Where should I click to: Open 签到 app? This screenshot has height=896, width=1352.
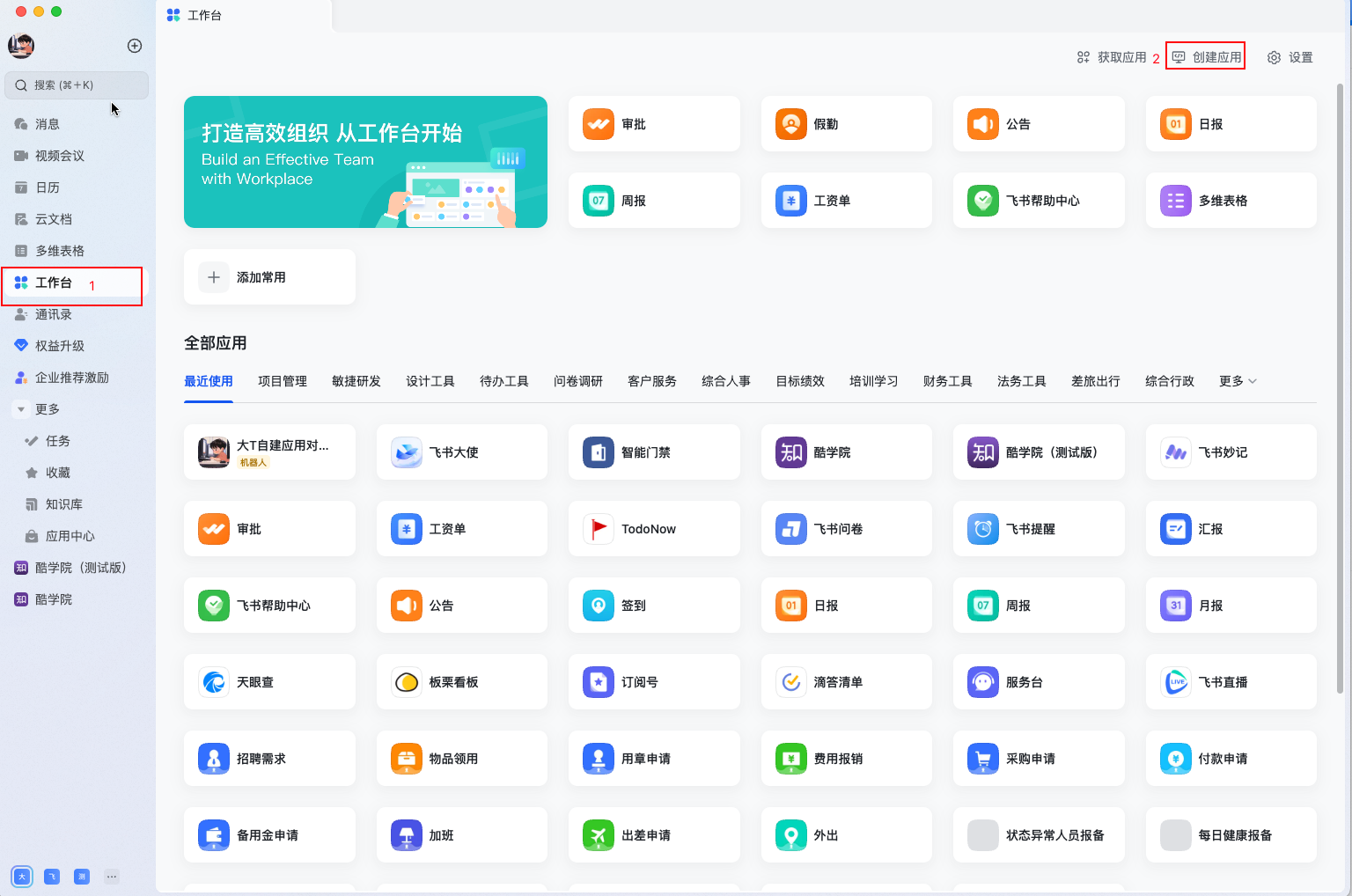pyautogui.click(x=654, y=606)
